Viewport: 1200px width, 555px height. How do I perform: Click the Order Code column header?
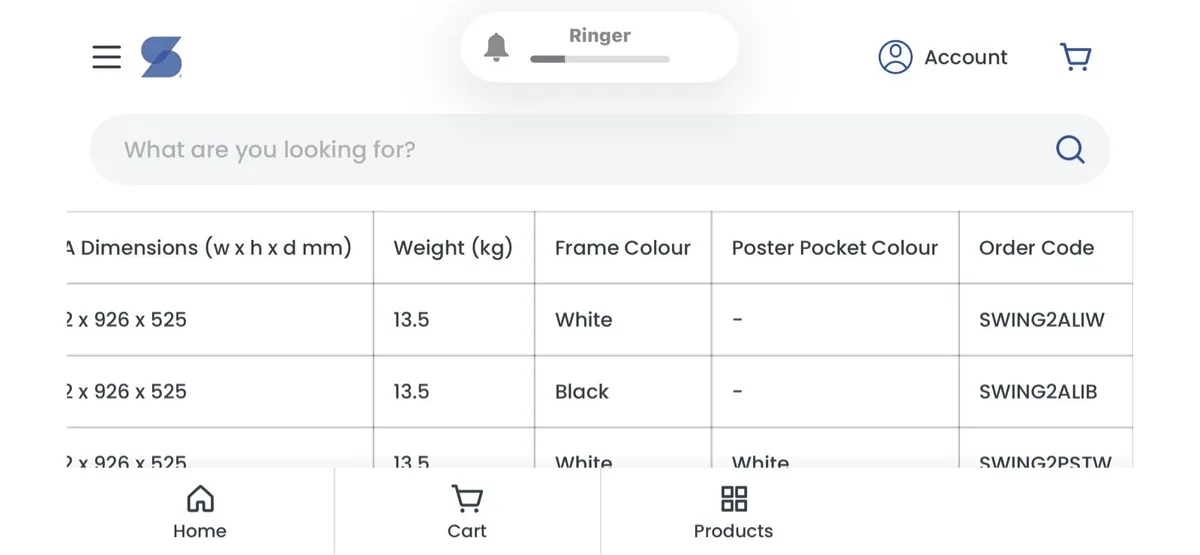[x=1036, y=248]
